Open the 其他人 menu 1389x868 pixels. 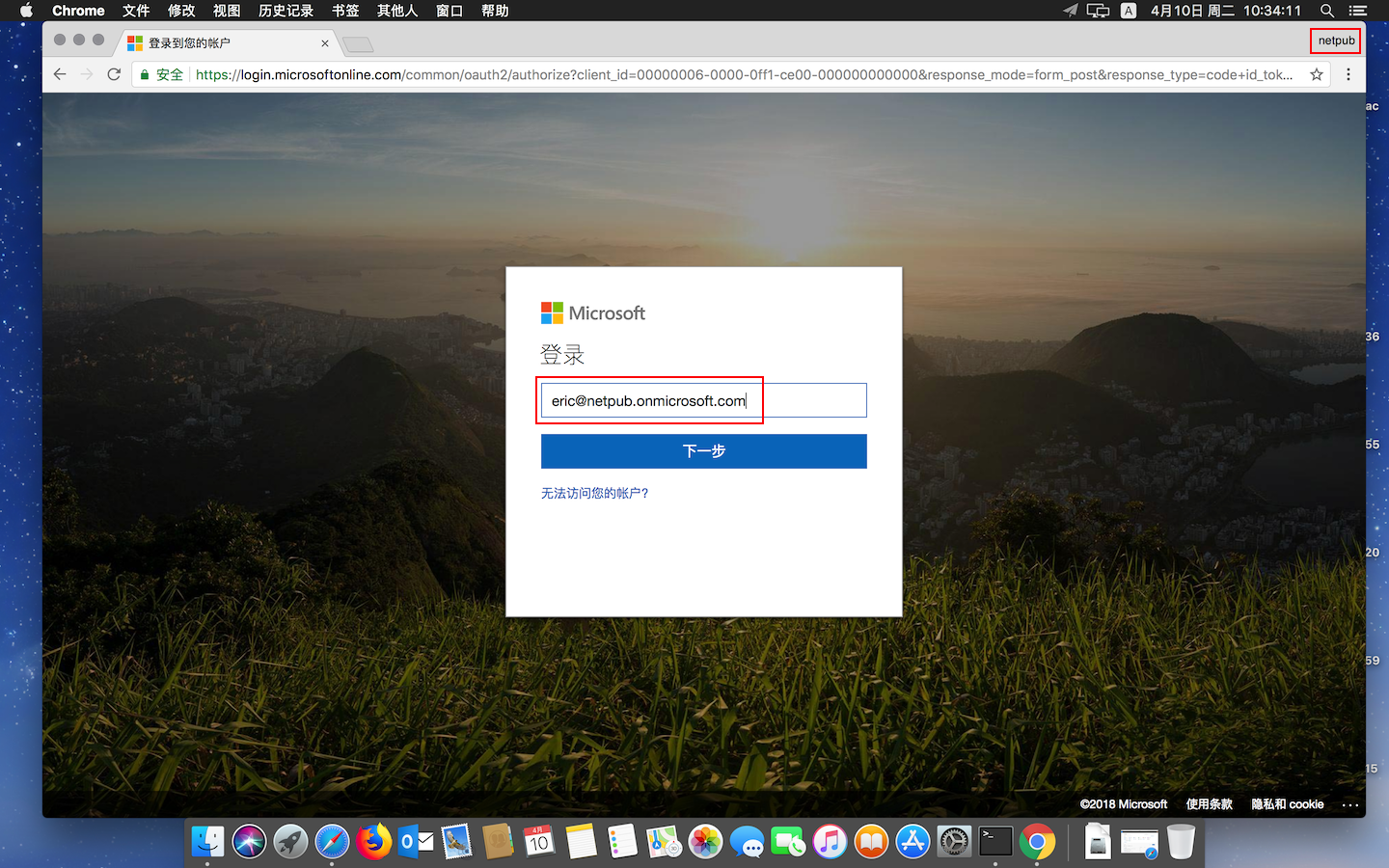397,11
